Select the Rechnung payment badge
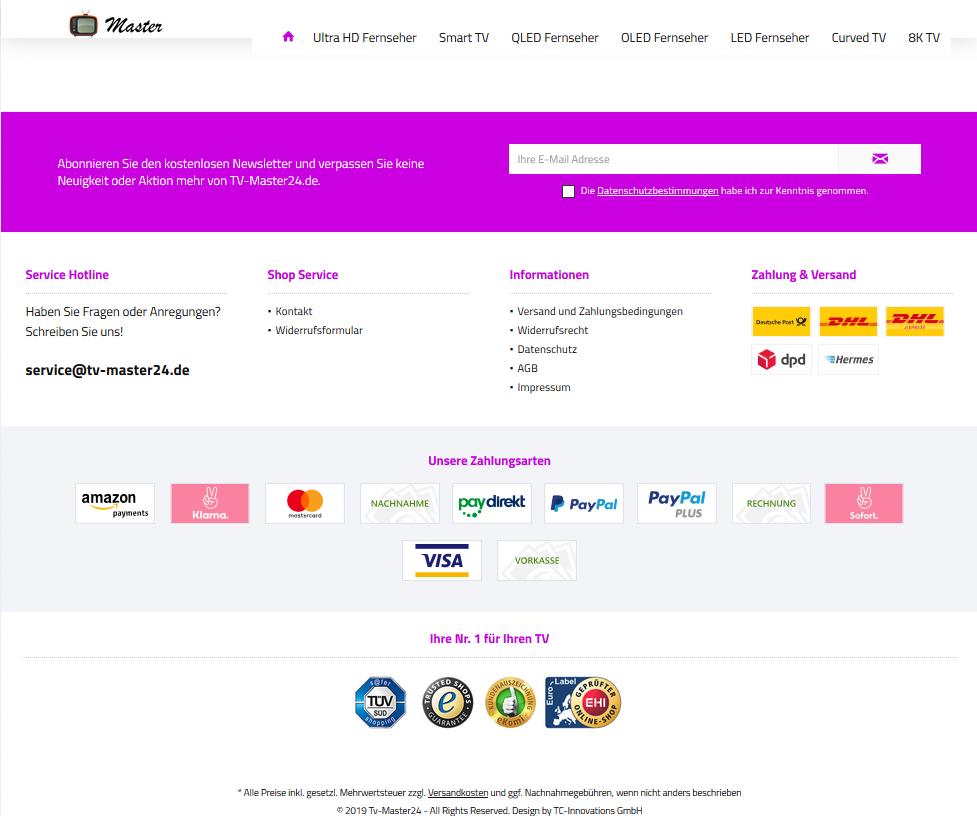The image size is (977, 816). click(x=771, y=503)
